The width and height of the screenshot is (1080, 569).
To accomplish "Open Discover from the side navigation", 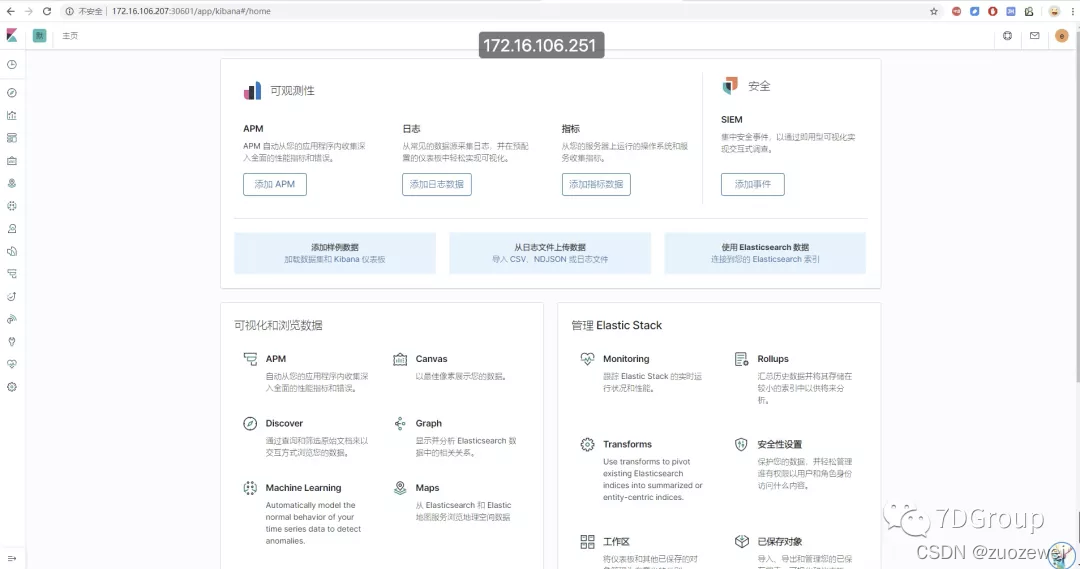I will pyautogui.click(x=12, y=93).
